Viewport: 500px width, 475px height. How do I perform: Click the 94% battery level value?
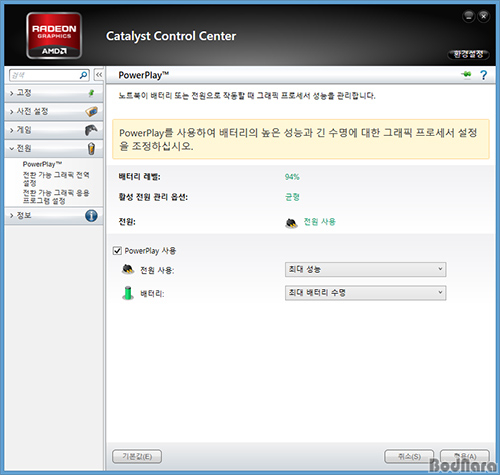point(292,177)
